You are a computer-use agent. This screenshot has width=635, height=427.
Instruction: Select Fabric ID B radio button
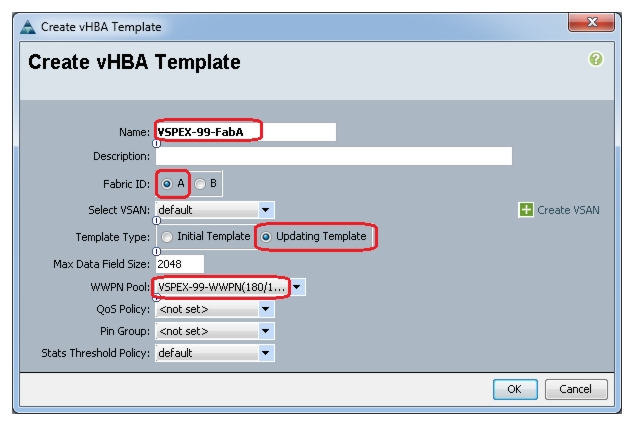click(x=200, y=184)
